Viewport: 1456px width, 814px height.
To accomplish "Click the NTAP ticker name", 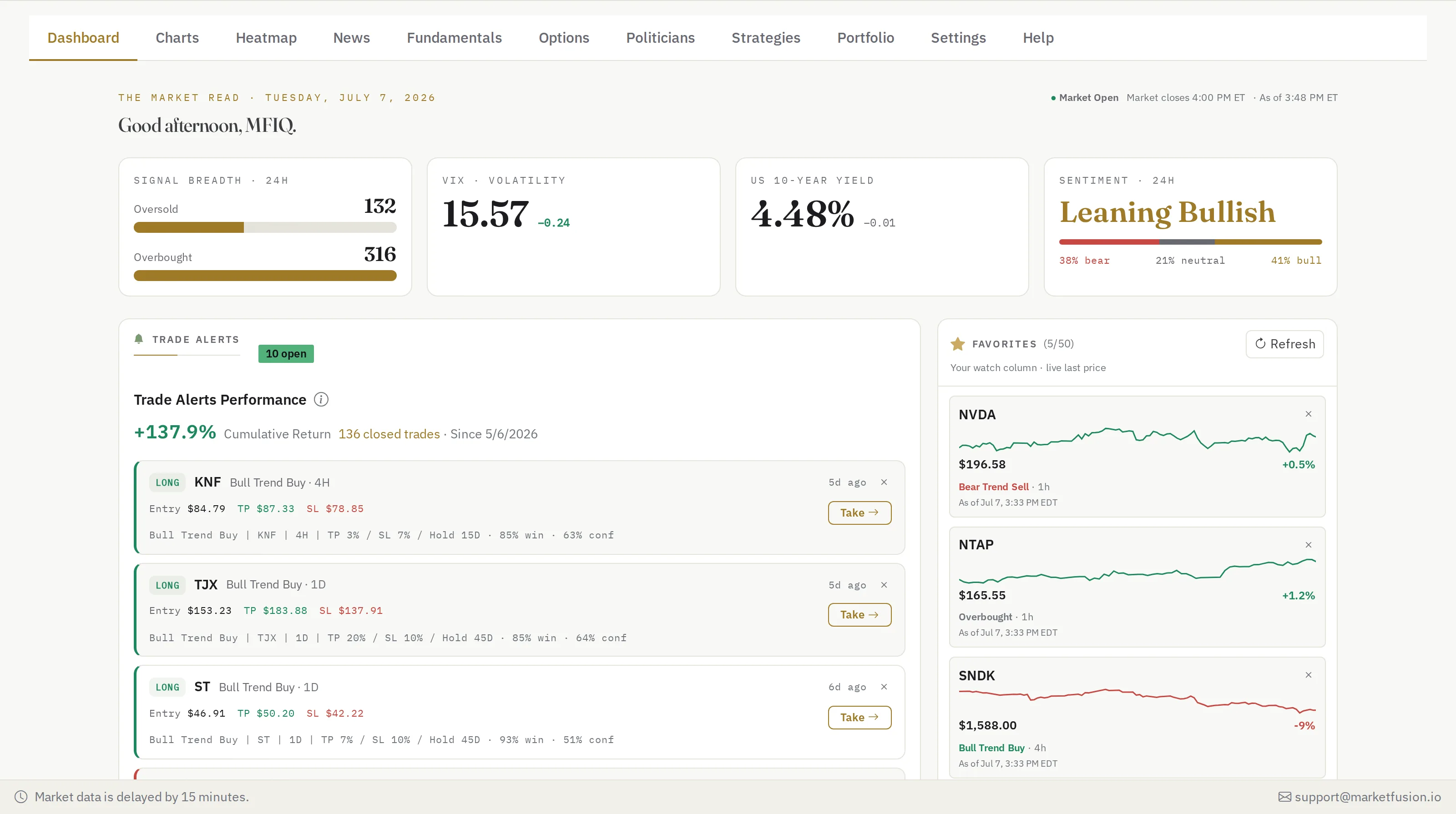I will (976, 544).
